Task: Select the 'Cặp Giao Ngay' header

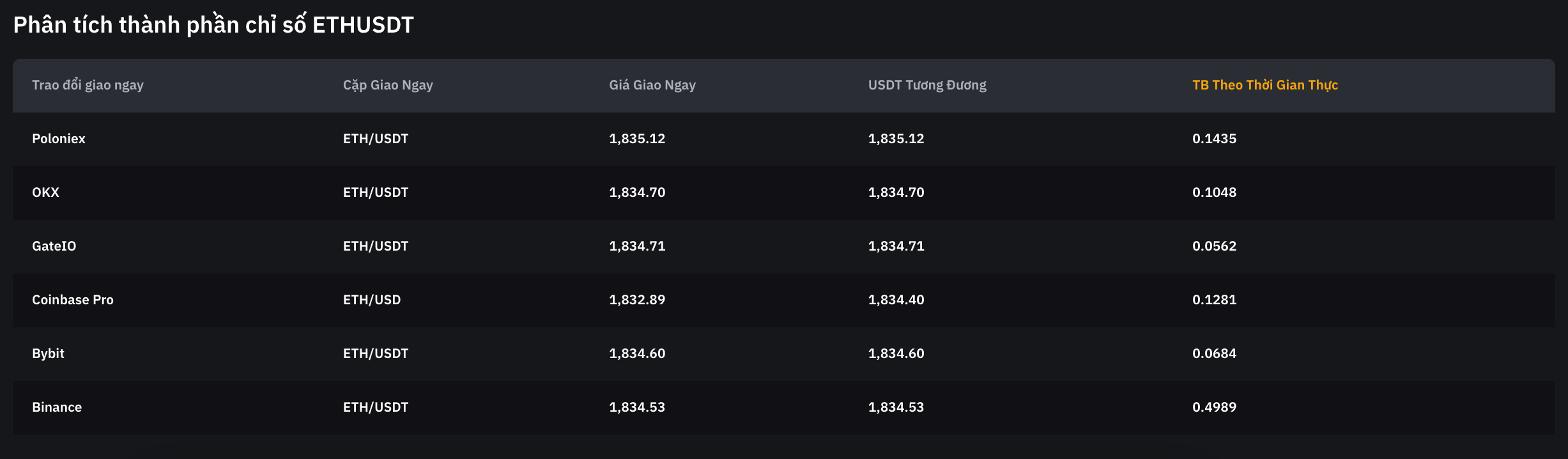Action: [388, 85]
